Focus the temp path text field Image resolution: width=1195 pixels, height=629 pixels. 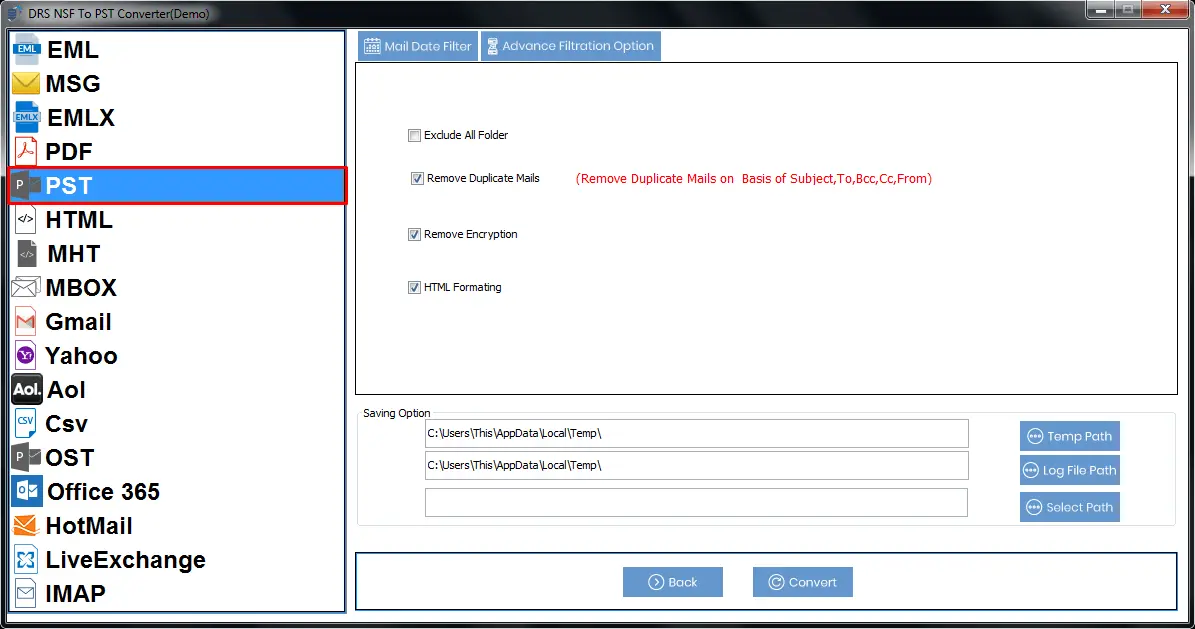[697, 433]
